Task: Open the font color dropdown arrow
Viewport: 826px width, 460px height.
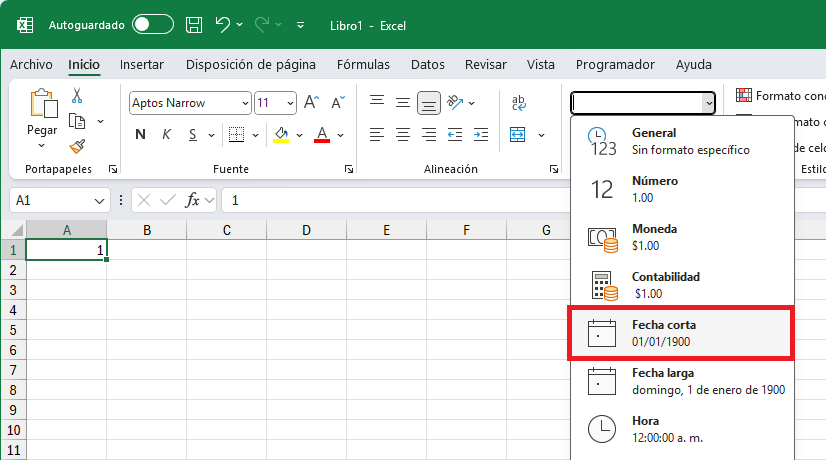Action: click(x=341, y=135)
